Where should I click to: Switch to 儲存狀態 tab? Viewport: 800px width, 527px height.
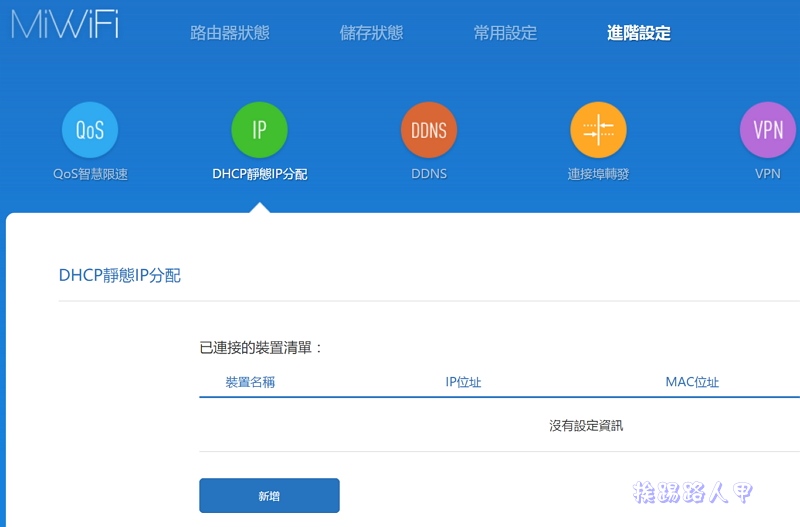point(371,33)
